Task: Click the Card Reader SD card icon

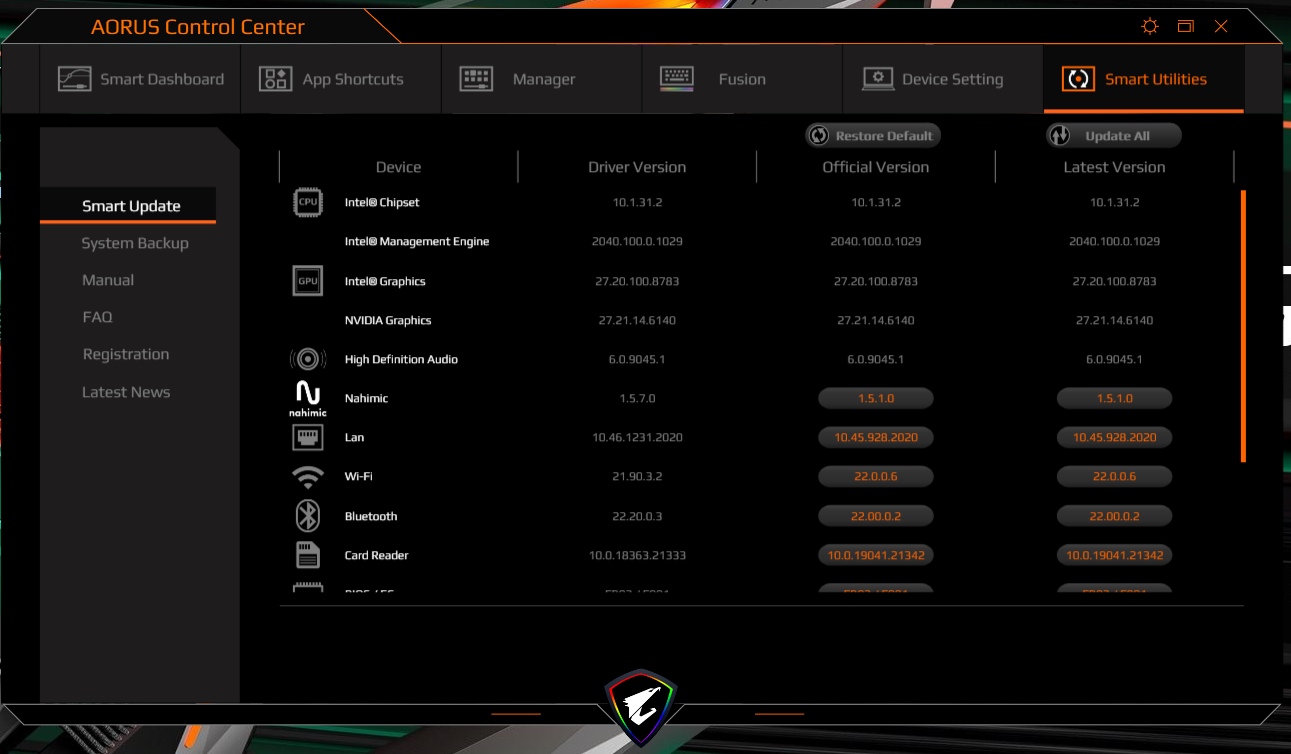Action: click(x=308, y=555)
